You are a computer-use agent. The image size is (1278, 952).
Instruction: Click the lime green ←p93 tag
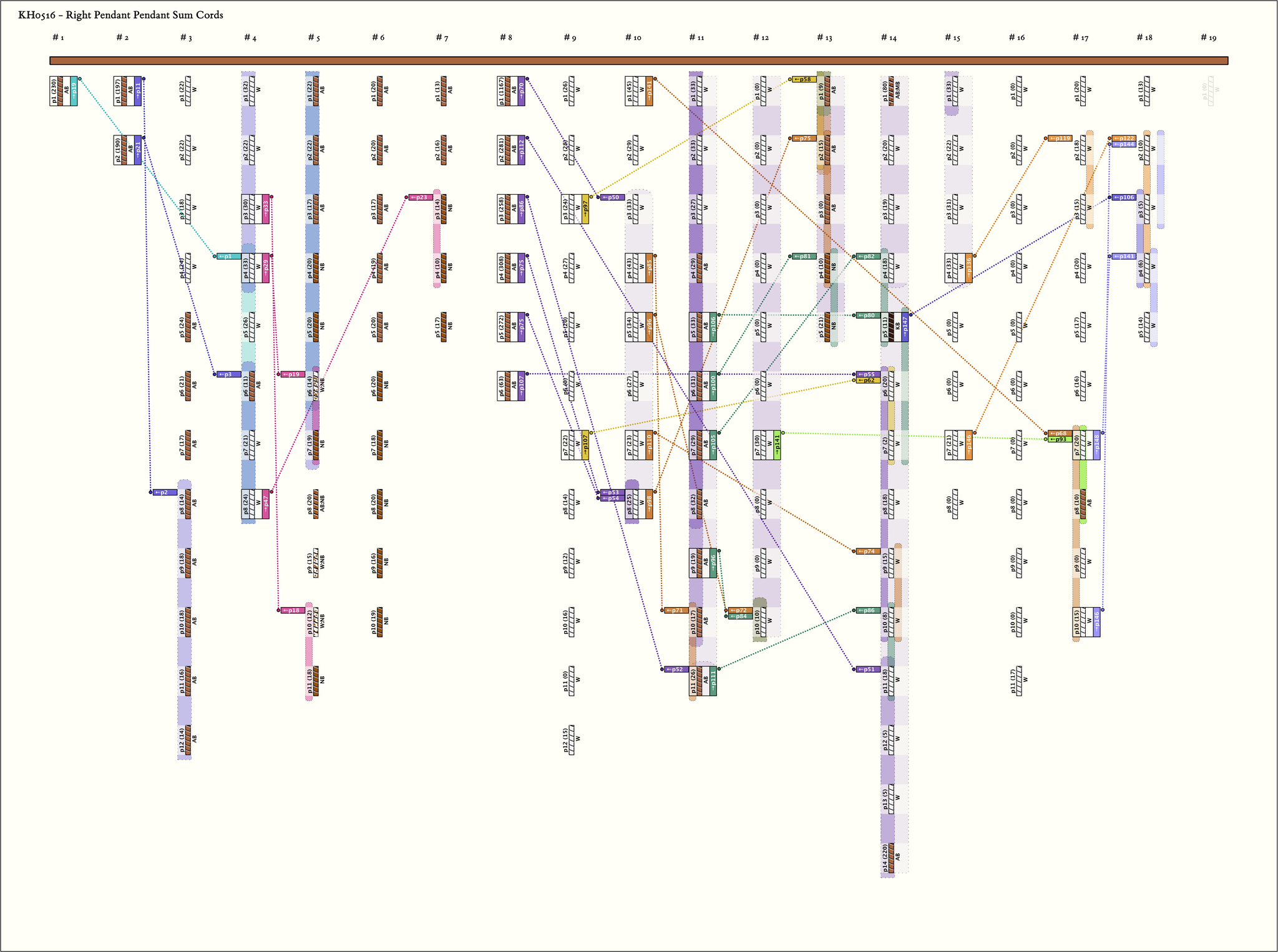pyautogui.click(x=1060, y=439)
